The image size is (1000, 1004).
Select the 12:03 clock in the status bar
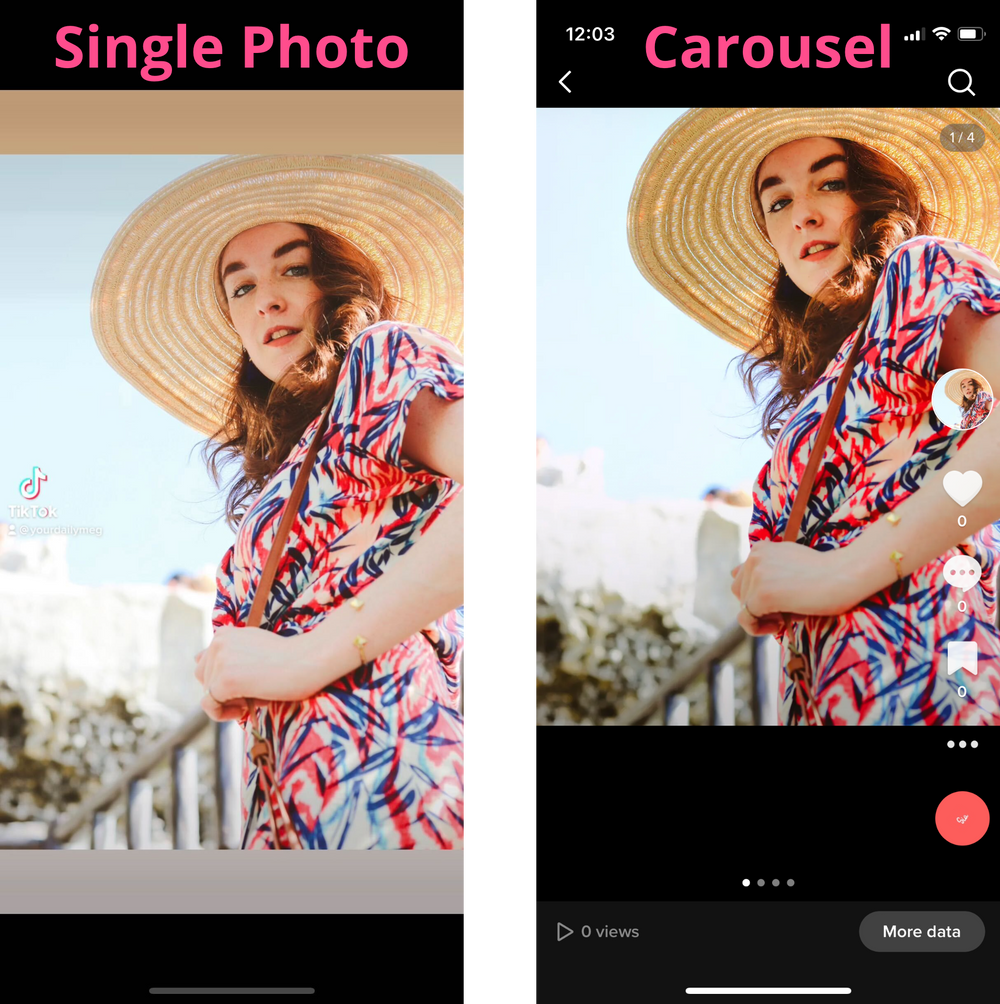click(589, 34)
